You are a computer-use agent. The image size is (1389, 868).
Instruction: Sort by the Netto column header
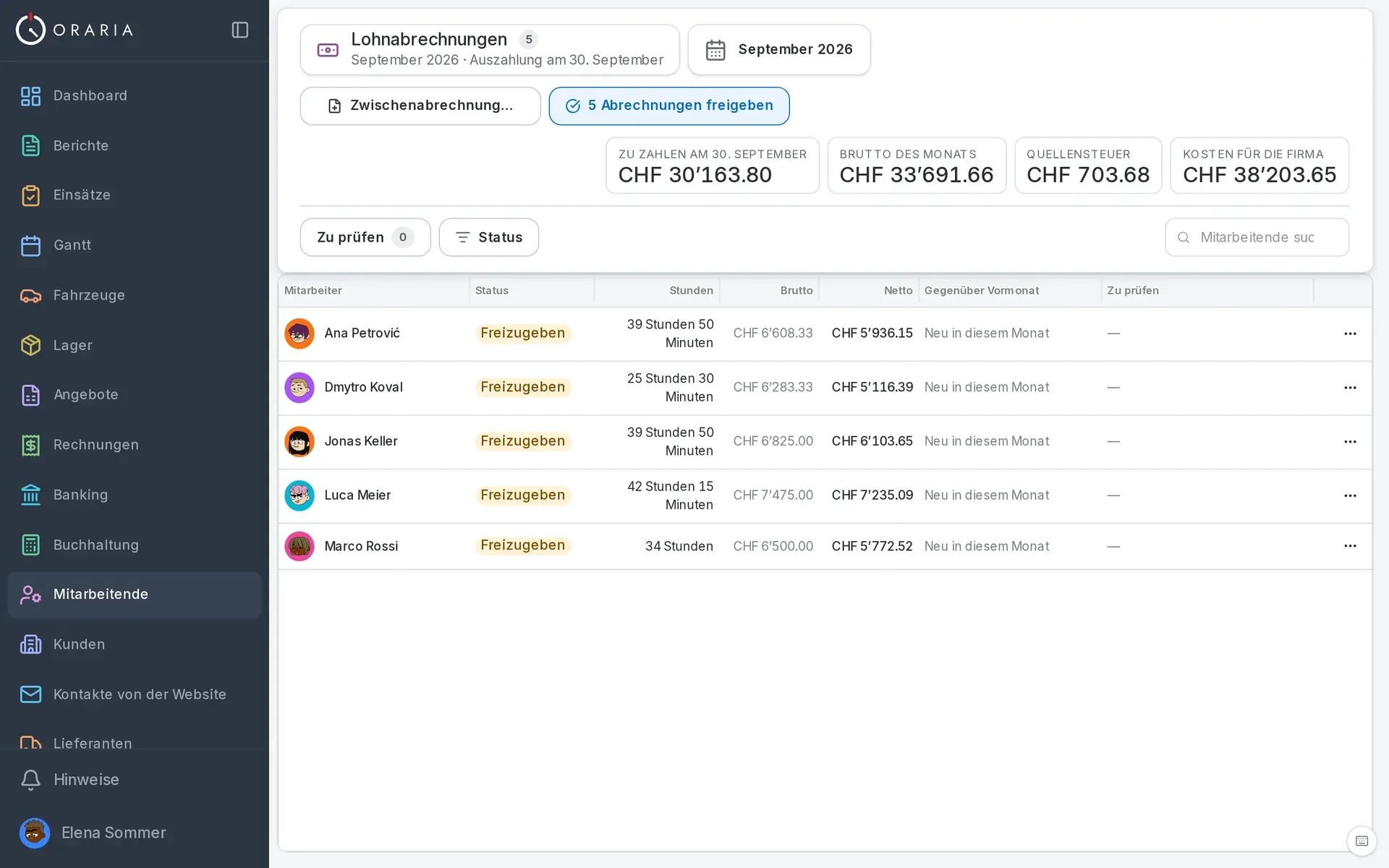pos(898,290)
